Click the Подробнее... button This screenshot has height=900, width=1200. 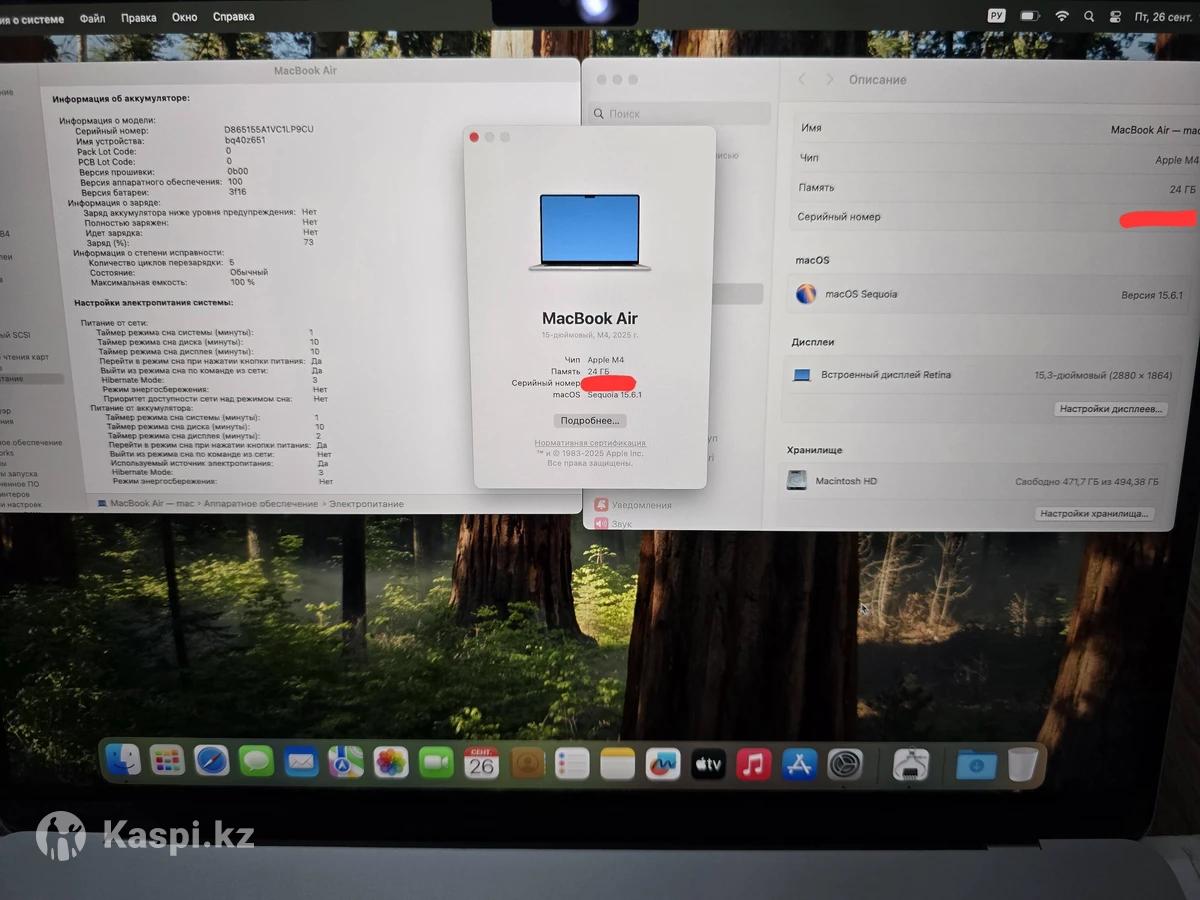[590, 421]
